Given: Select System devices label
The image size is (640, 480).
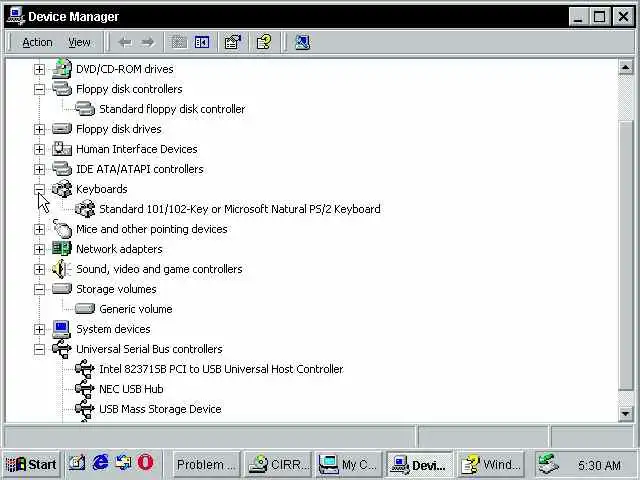Looking at the screenshot, I should pos(113,329).
